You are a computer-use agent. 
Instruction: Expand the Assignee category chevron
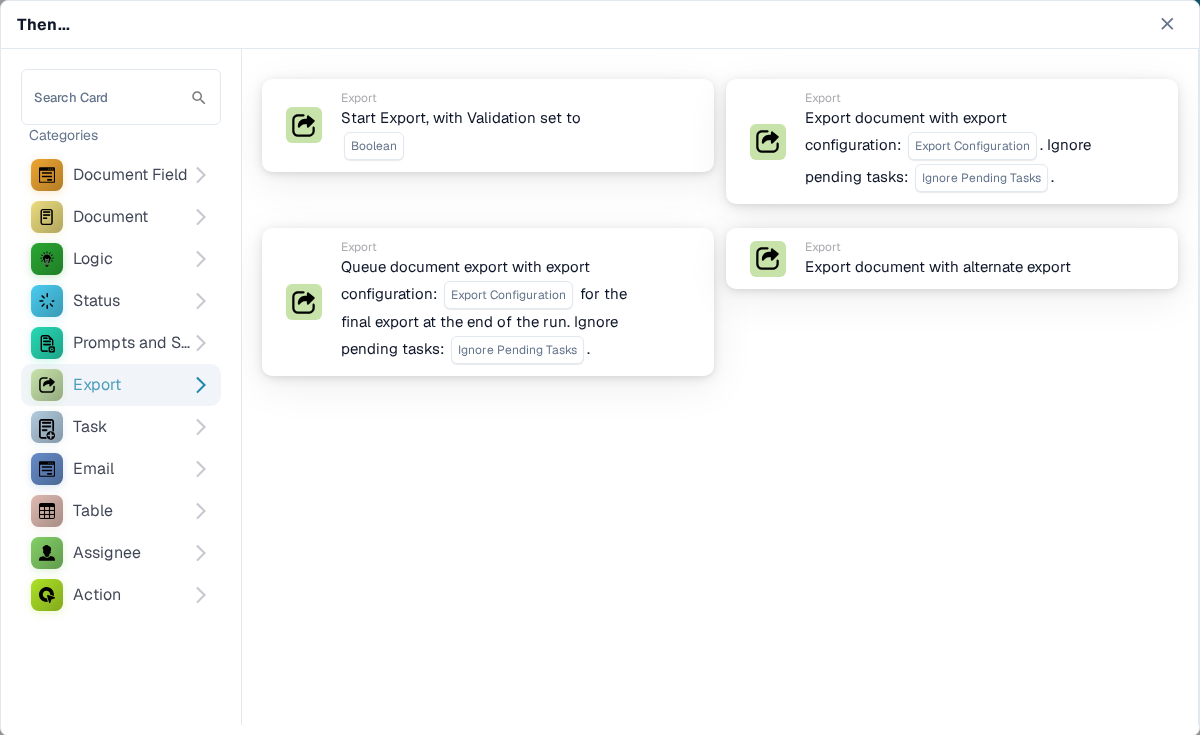(201, 553)
